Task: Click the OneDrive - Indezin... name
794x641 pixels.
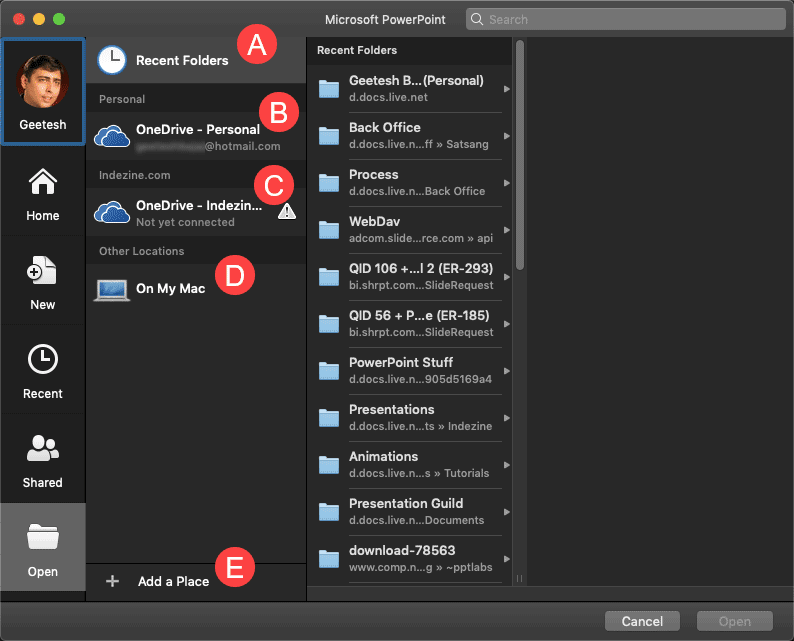Action: 199,206
